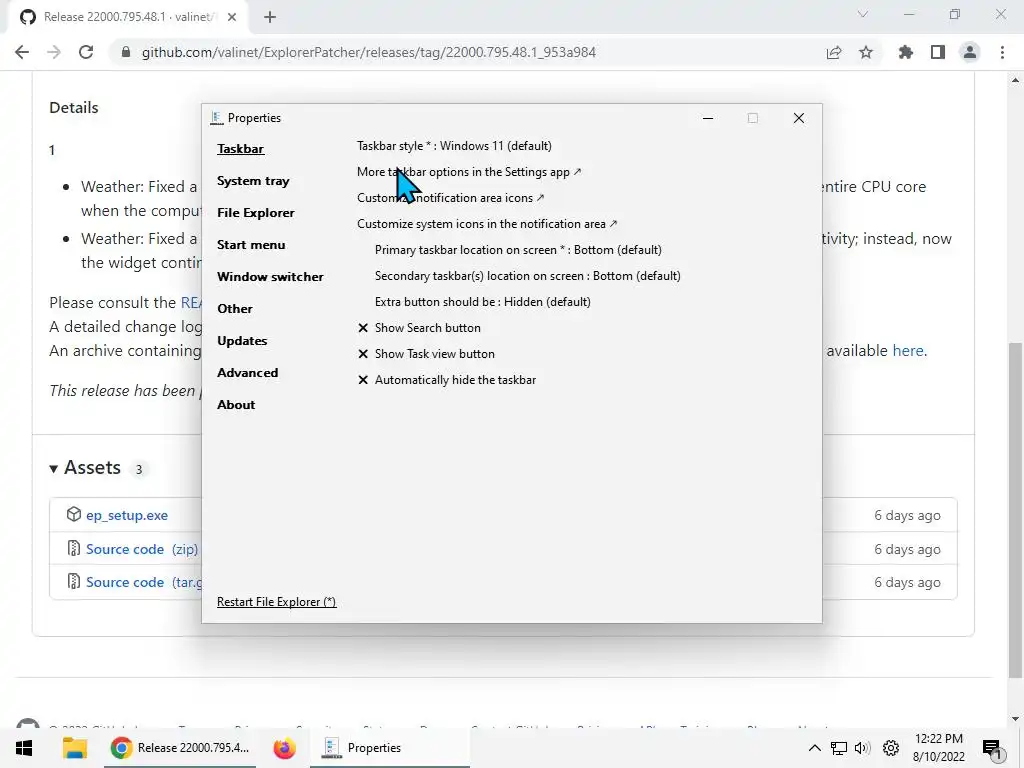Image resolution: width=1024 pixels, height=768 pixels.
Task: Open File Explorer from taskbar
Action: coord(74,748)
